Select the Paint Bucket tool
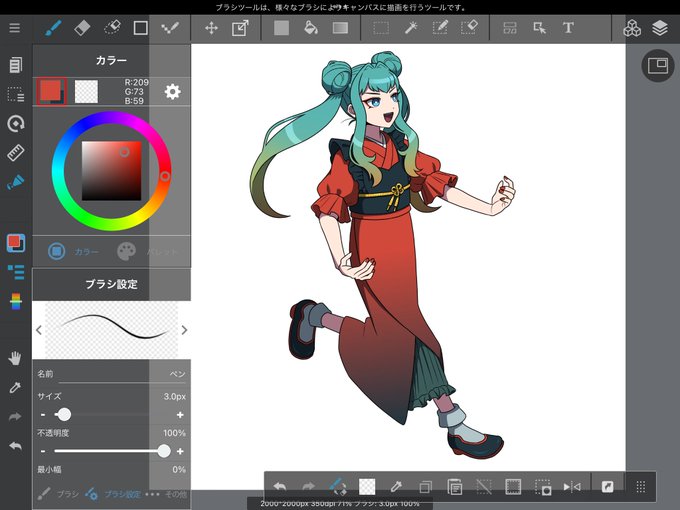 (311, 28)
